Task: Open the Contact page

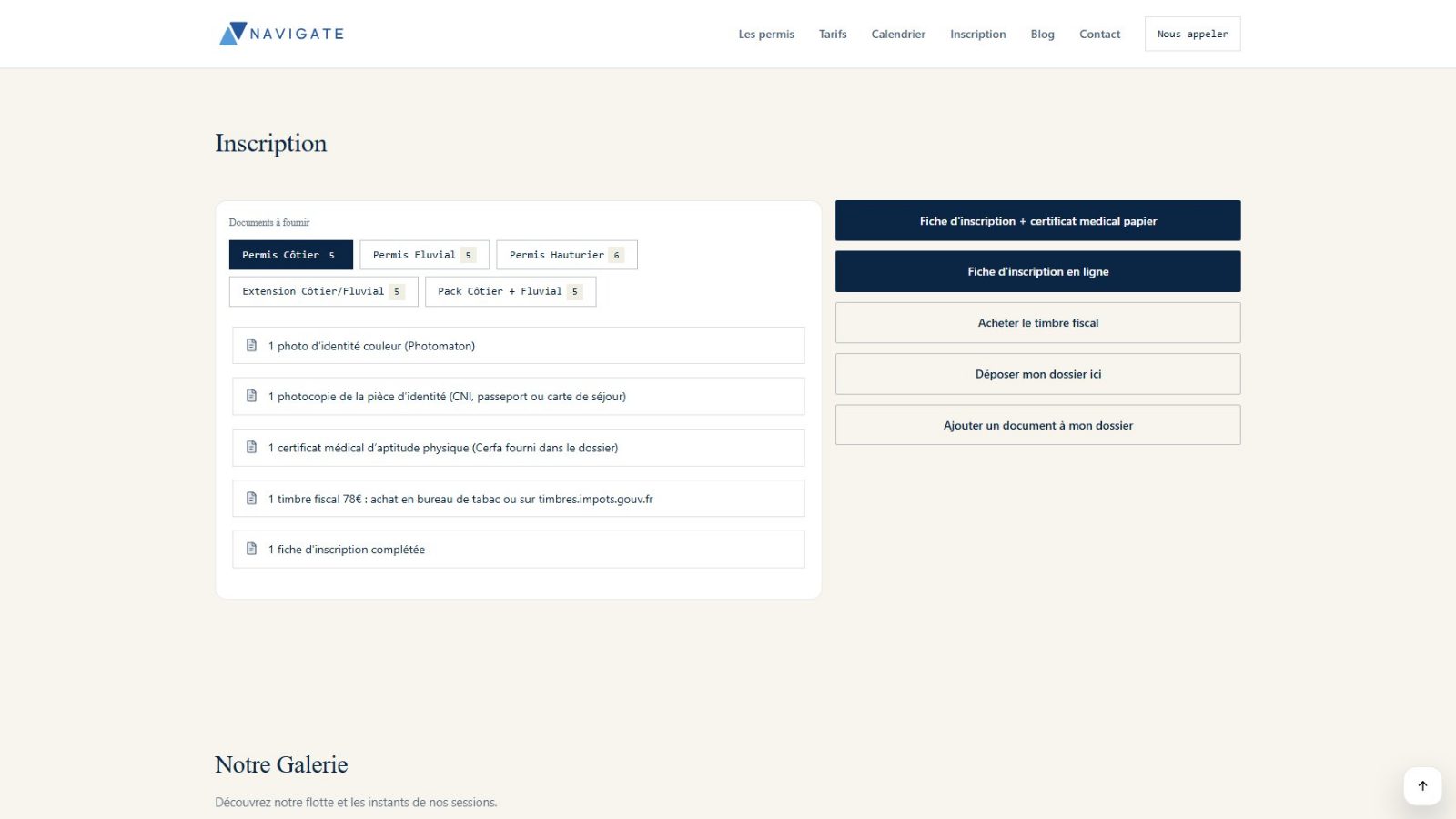Action: (1100, 35)
